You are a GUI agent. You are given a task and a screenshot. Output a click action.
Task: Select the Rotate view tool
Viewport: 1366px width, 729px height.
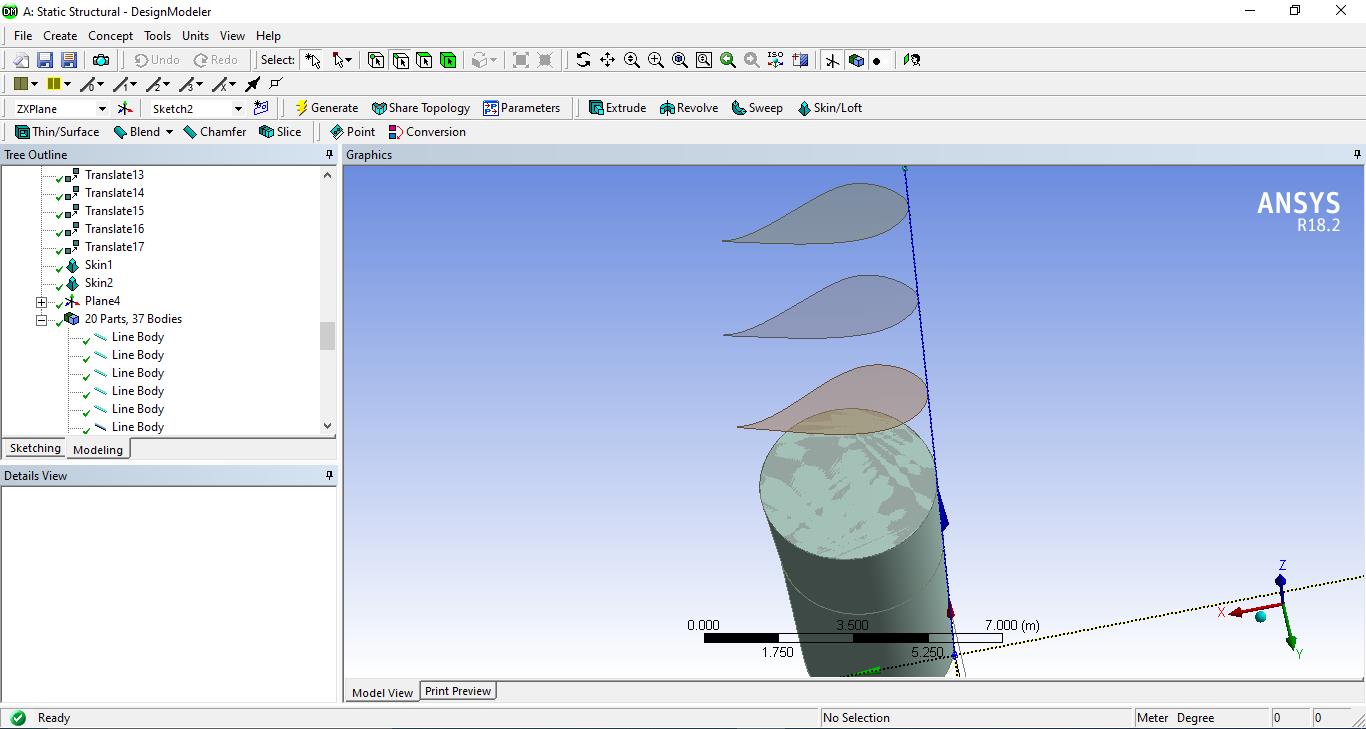584,60
